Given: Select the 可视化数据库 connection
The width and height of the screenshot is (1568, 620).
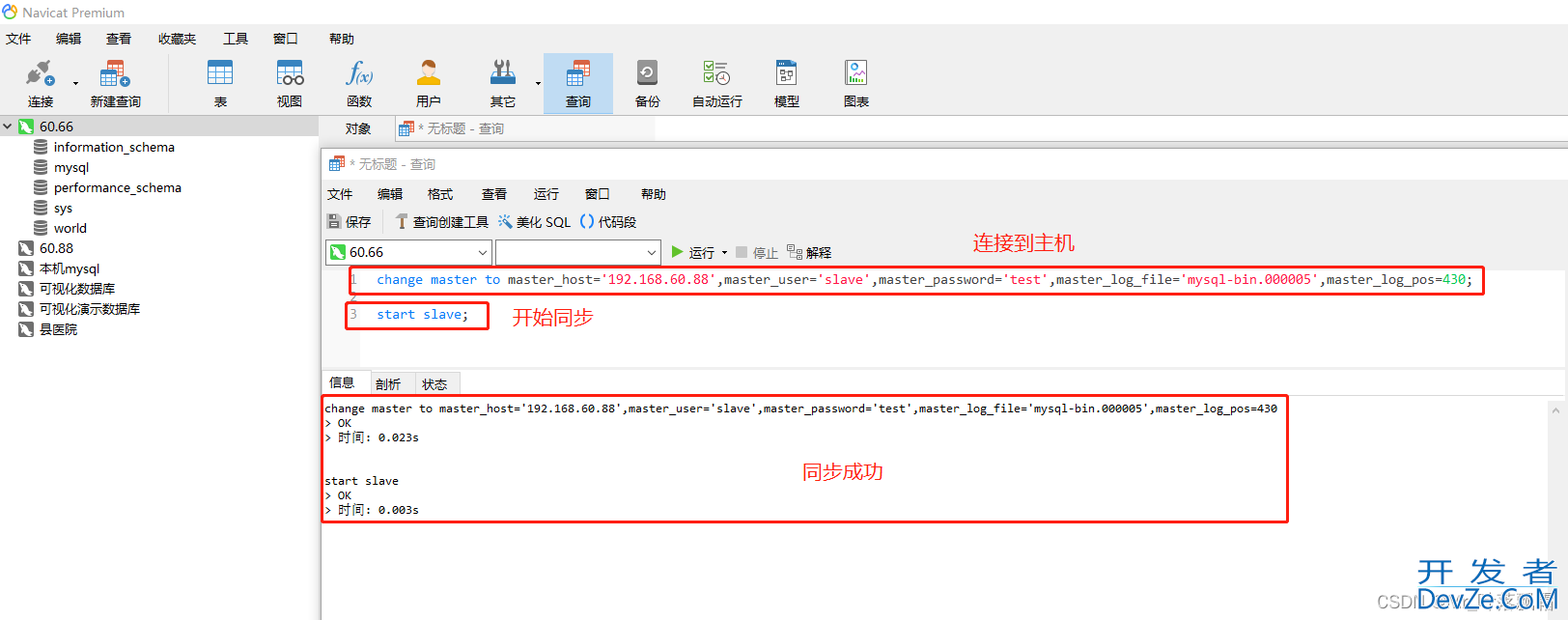Looking at the screenshot, I should pyautogui.click(x=76, y=289).
